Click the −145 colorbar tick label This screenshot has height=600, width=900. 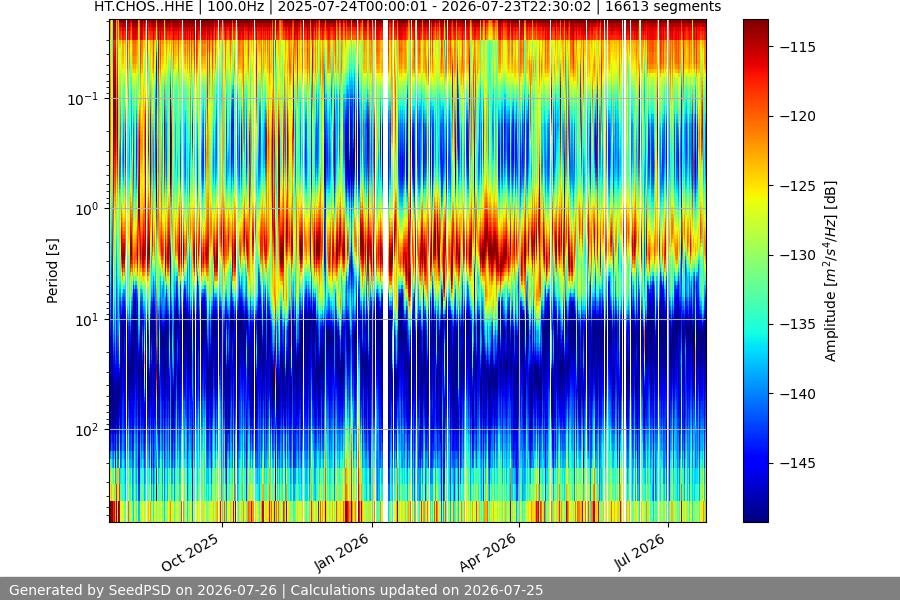click(x=798, y=463)
